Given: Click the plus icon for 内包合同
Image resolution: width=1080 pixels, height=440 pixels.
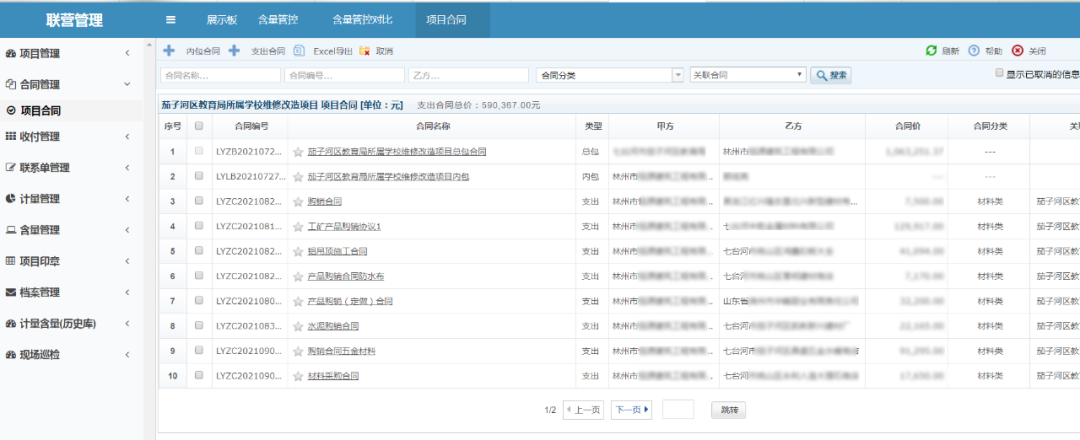Looking at the screenshot, I should [169, 50].
